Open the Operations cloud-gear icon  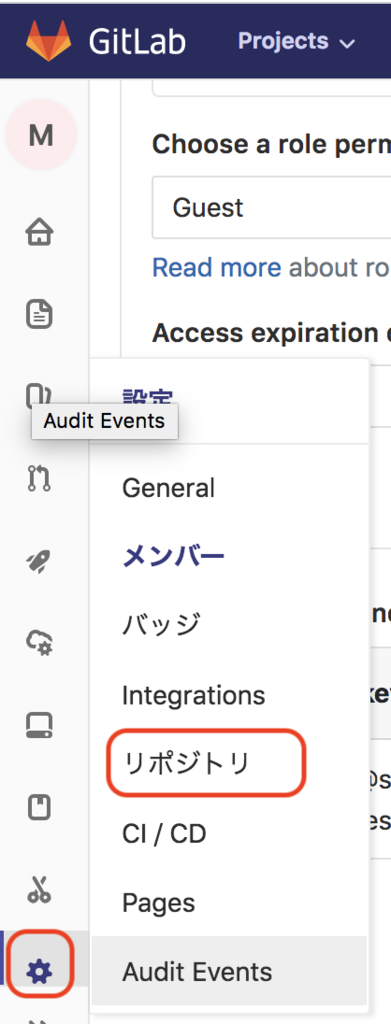tap(39, 643)
